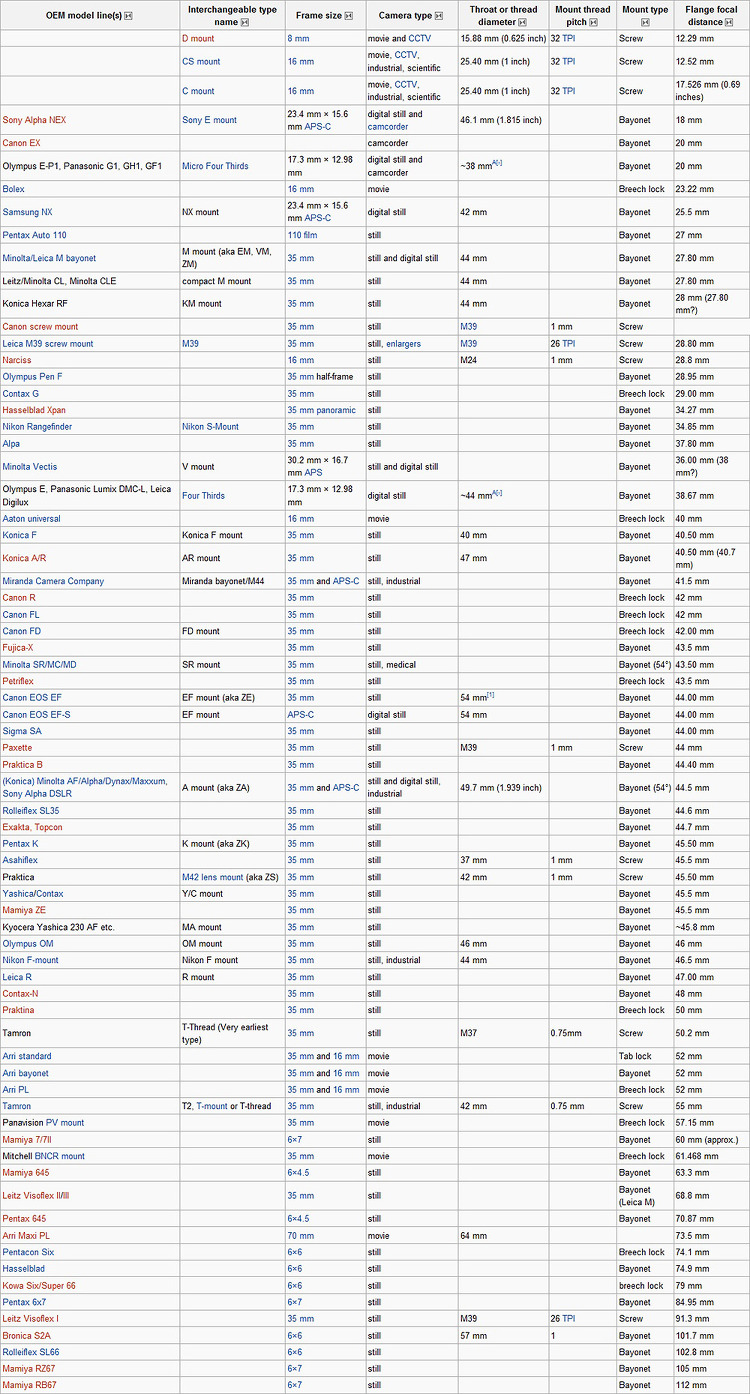The height and width of the screenshot is (1394, 750).
Task: Open the Hasselblad Xpan link
Action: [34, 410]
